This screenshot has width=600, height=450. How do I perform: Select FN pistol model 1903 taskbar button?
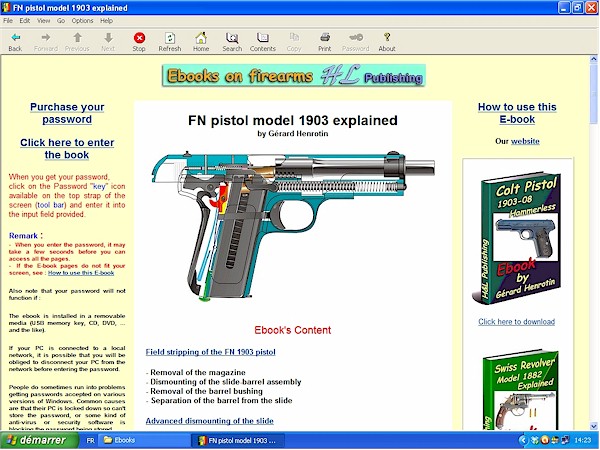coord(238,440)
